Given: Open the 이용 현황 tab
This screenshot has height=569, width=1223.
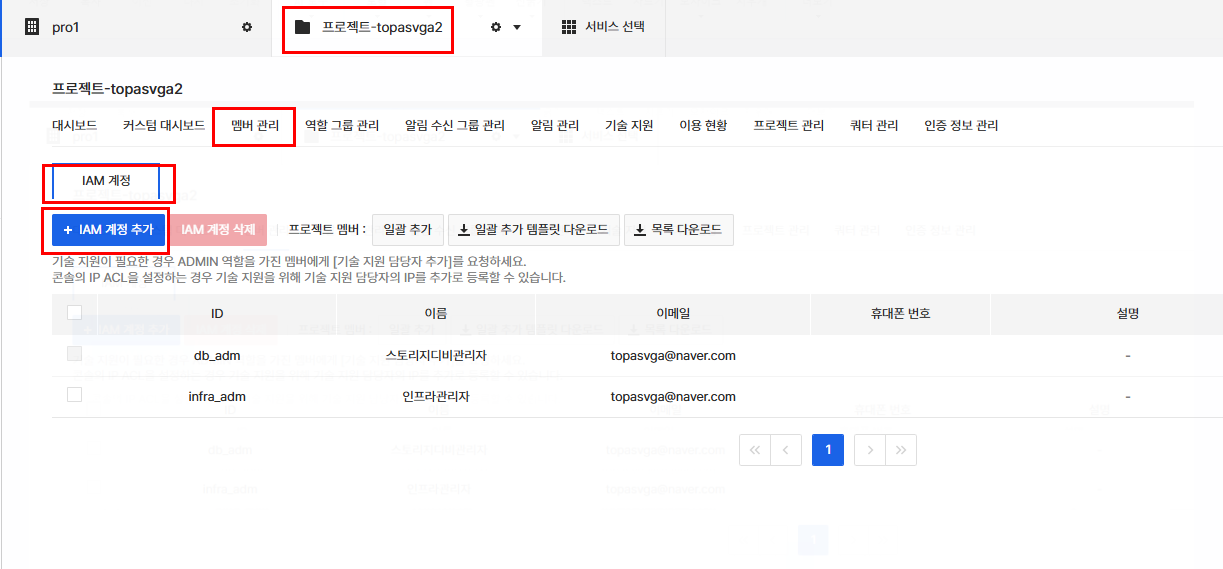Looking at the screenshot, I should point(703,125).
